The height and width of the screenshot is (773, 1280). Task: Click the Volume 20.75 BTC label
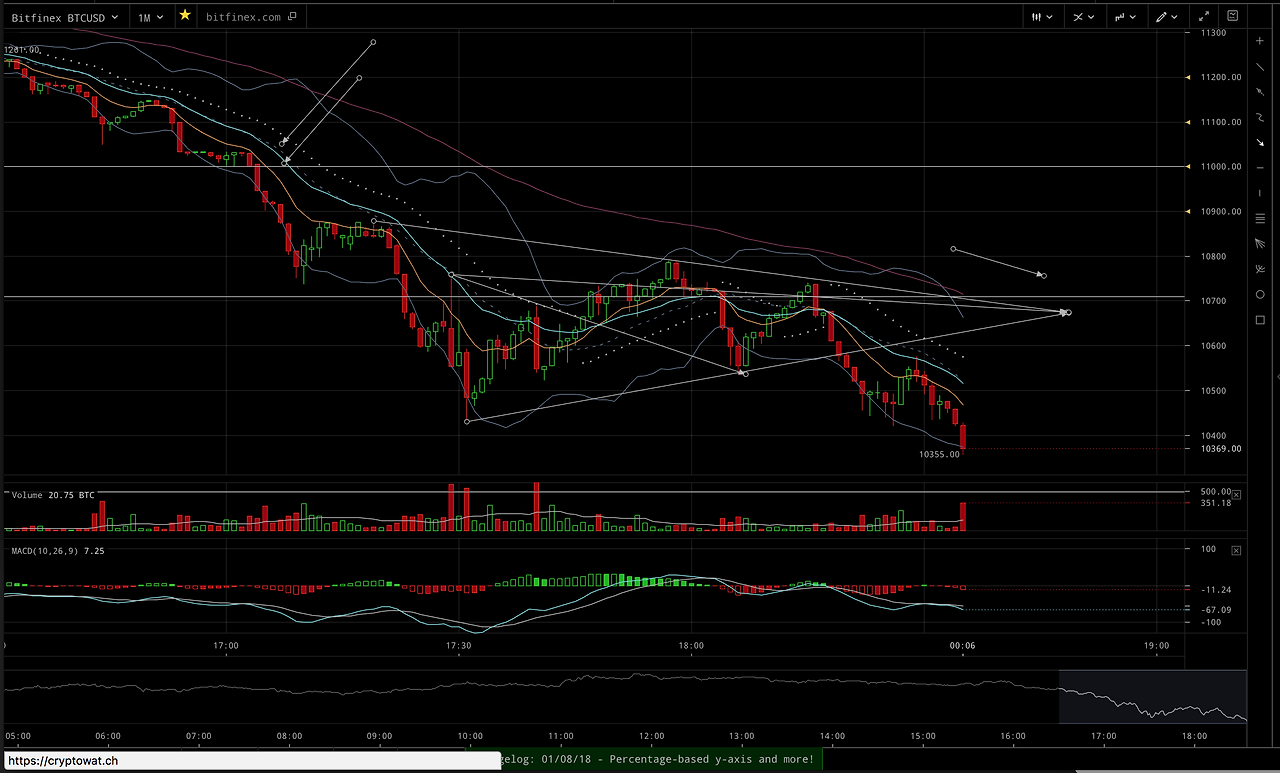click(53, 495)
